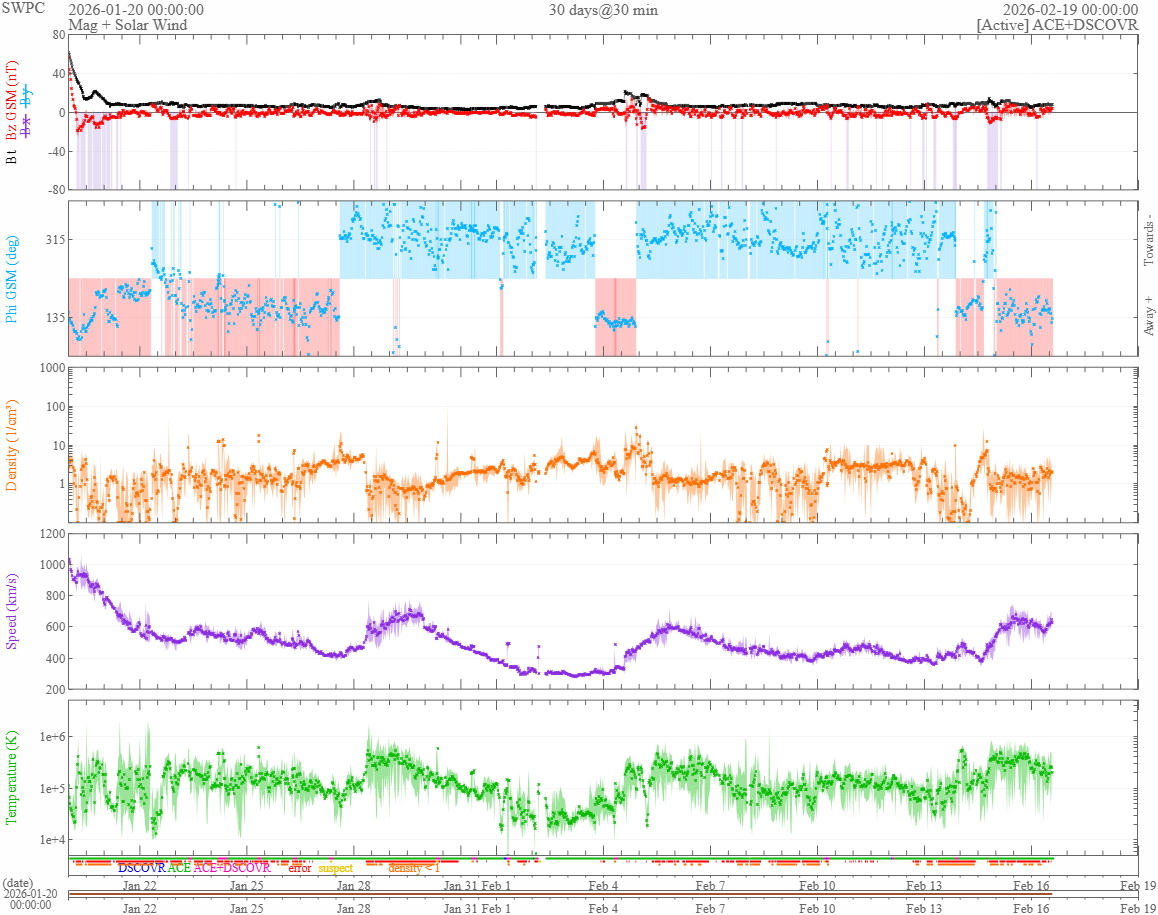Click the Jan 22 tick label on upper time axis
Viewport: 1158px width, 915px height.
(140, 886)
